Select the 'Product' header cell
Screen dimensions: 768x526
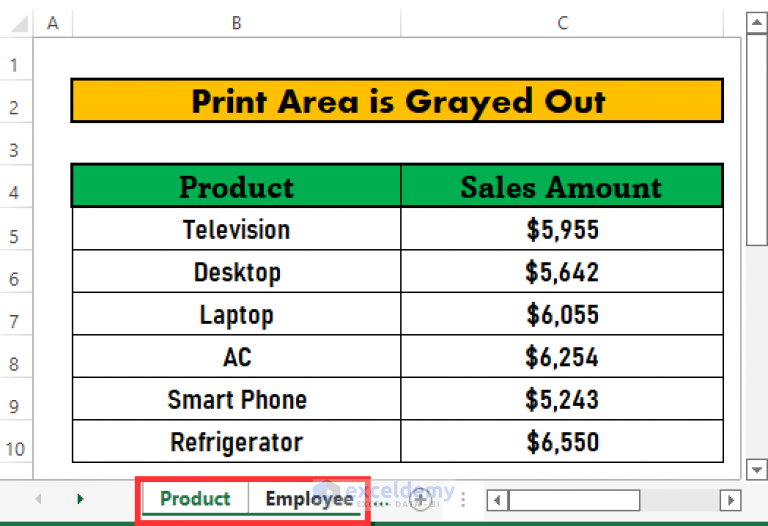coord(236,187)
